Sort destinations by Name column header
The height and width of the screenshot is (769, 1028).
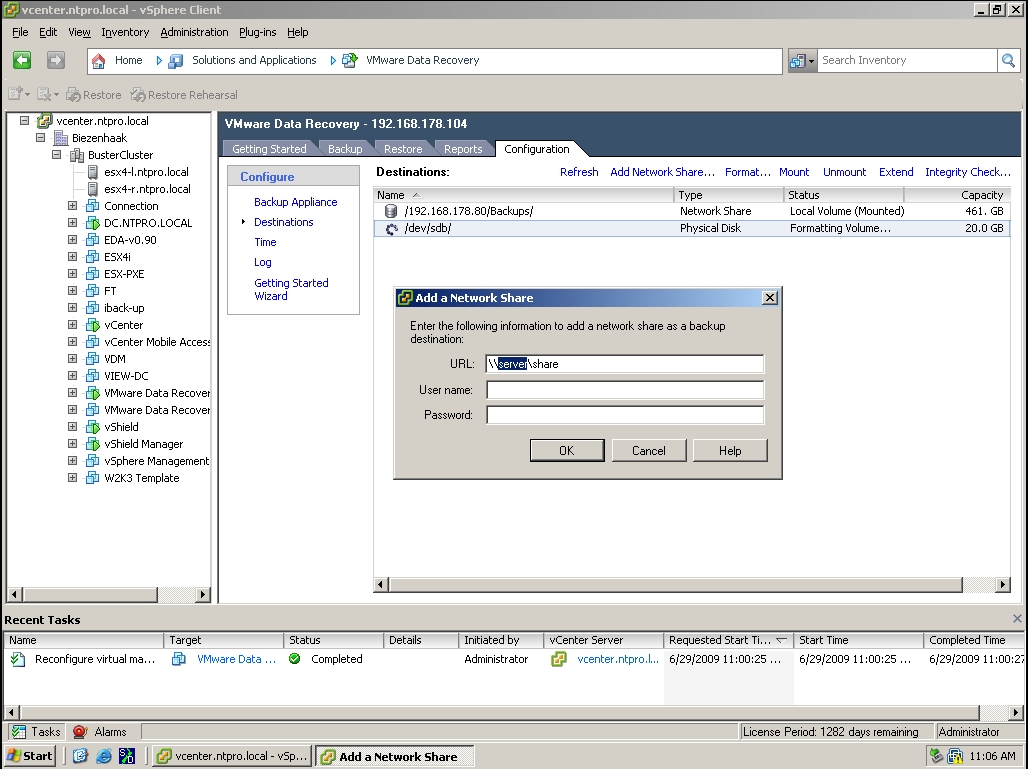point(523,195)
